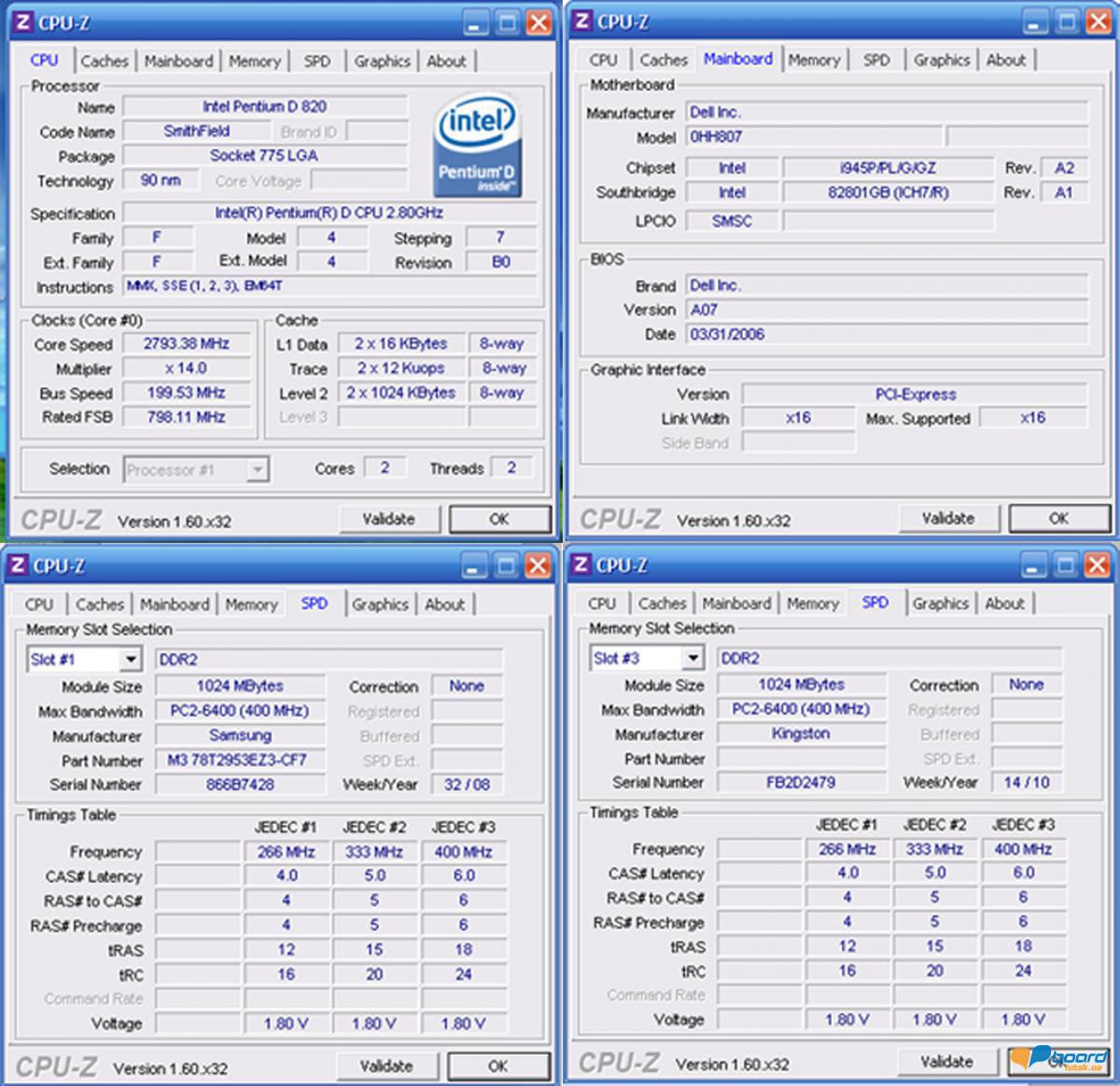
Task: Click the BIOS version field showing A07
Action: tap(887, 310)
